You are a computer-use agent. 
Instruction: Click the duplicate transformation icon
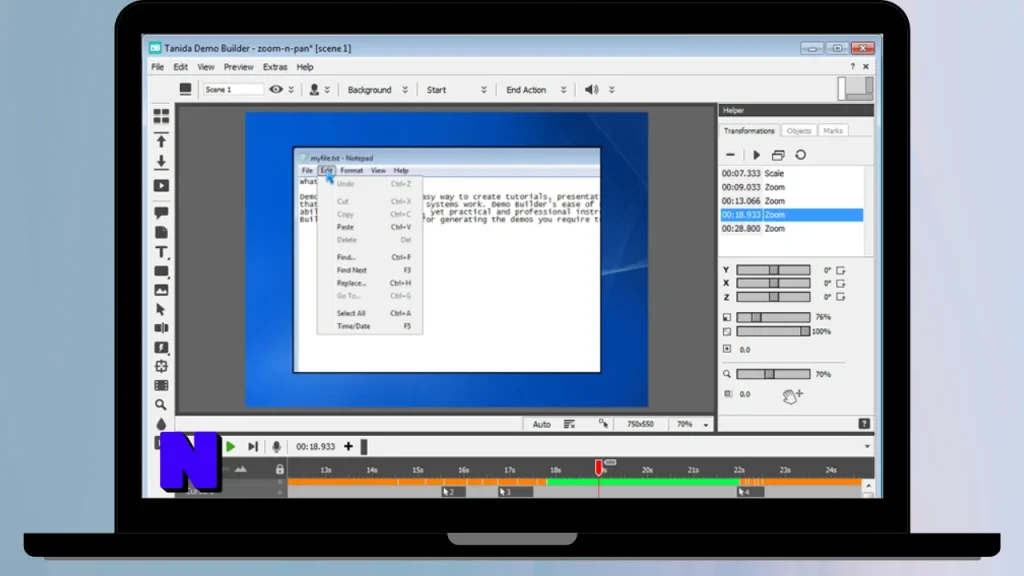click(x=778, y=155)
